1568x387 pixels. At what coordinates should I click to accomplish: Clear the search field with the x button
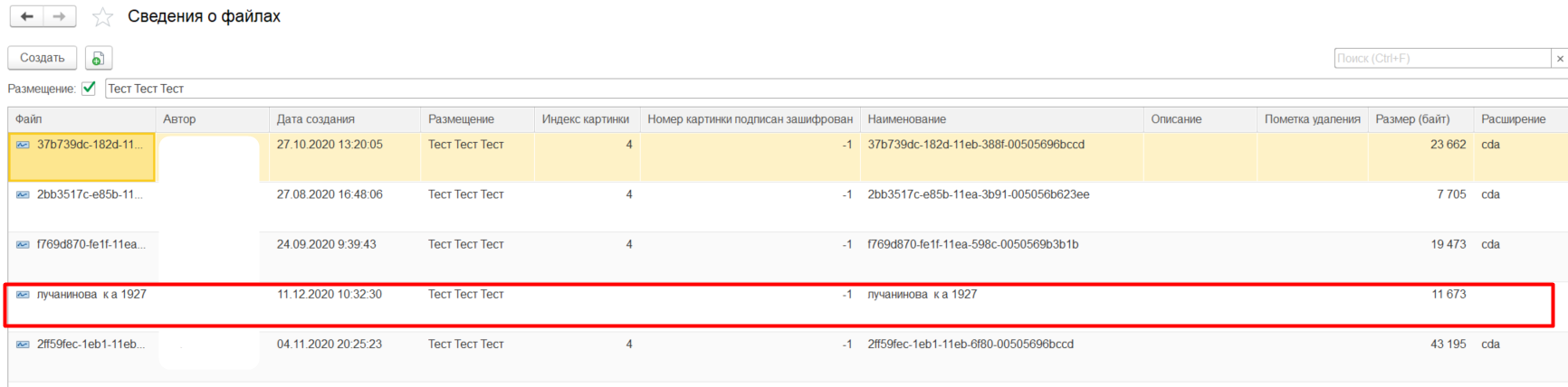pos(1559,58)
